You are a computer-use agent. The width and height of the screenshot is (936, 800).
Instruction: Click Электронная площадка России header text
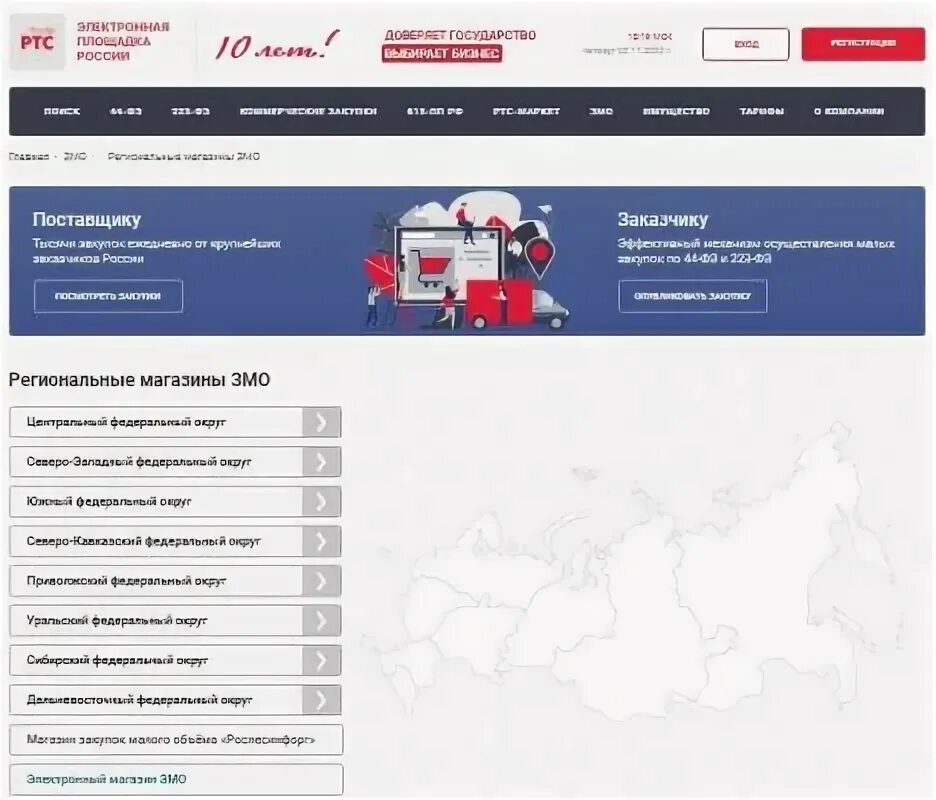click(x=123, y=42)
